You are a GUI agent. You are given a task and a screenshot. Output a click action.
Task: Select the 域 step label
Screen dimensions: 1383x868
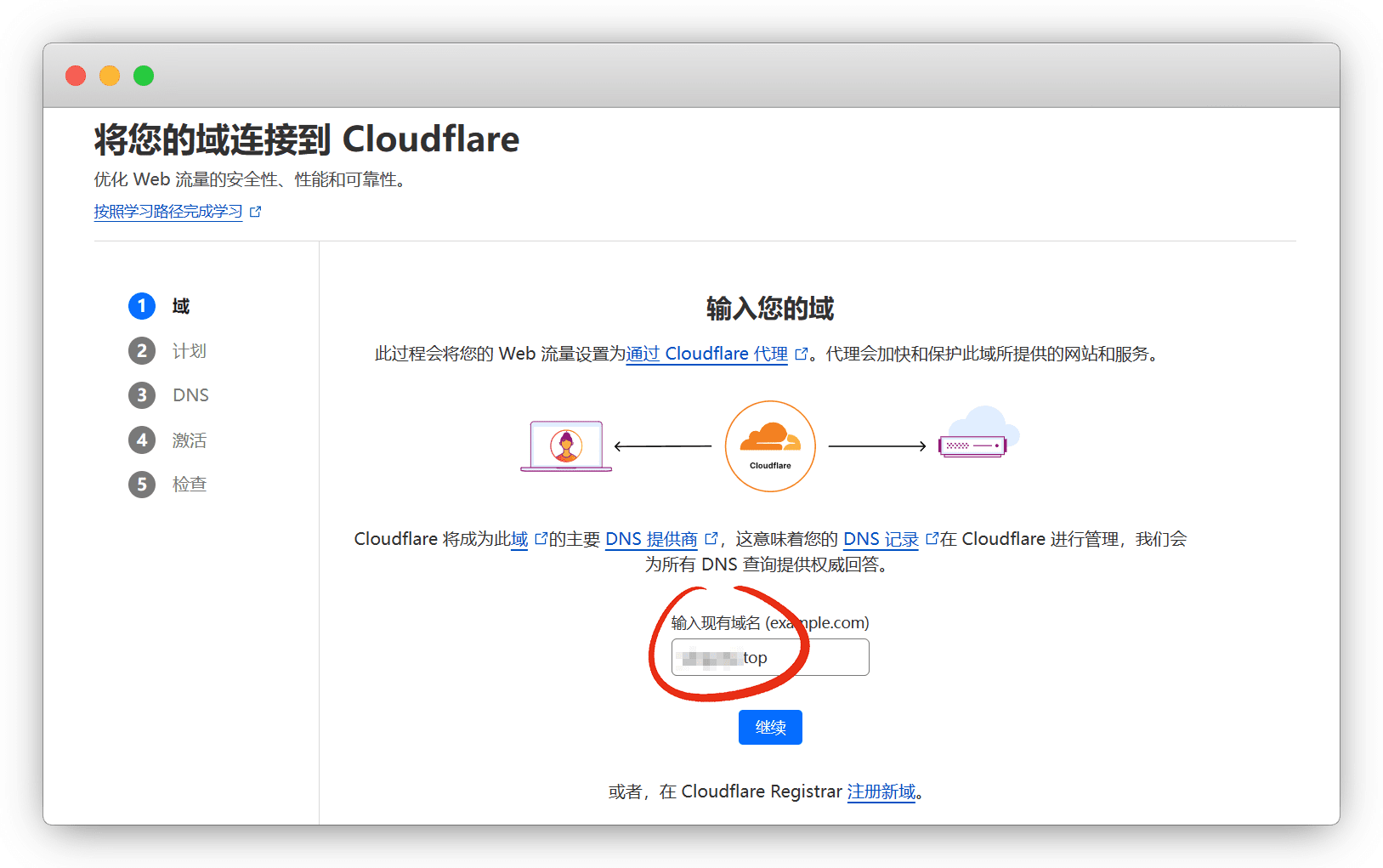pyautogui.click(x=181, y=306)
